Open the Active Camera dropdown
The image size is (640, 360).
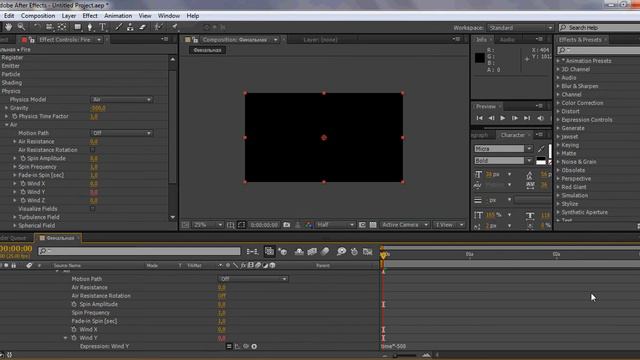click(x=404, y=225)
